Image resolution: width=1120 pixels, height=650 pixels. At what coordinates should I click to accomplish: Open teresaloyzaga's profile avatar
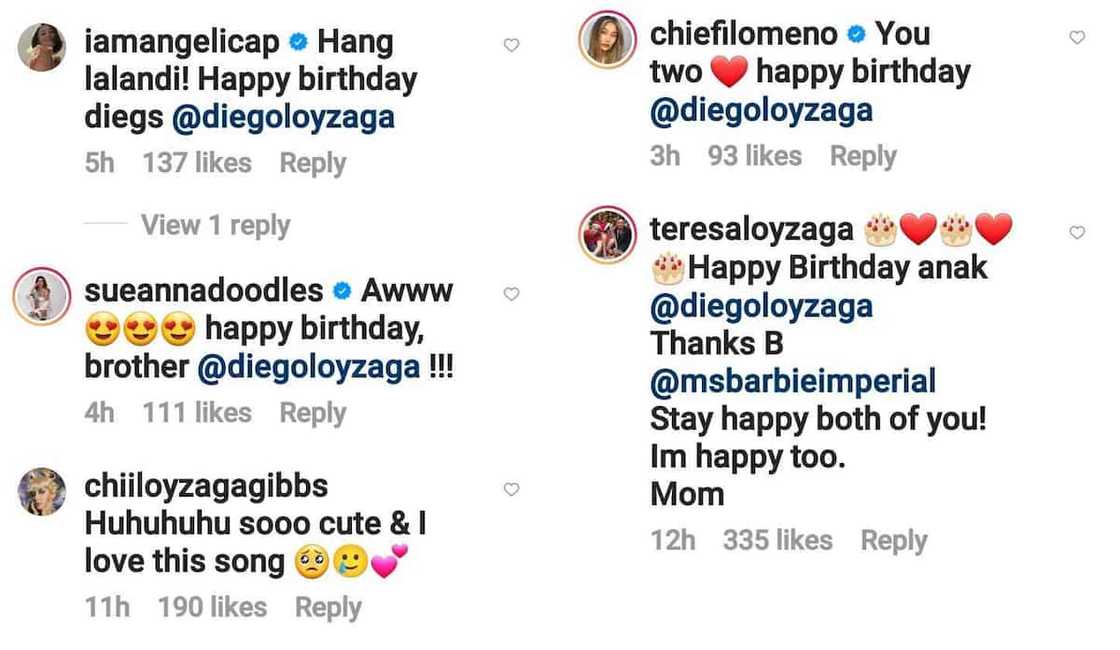[x=608, y=235]
